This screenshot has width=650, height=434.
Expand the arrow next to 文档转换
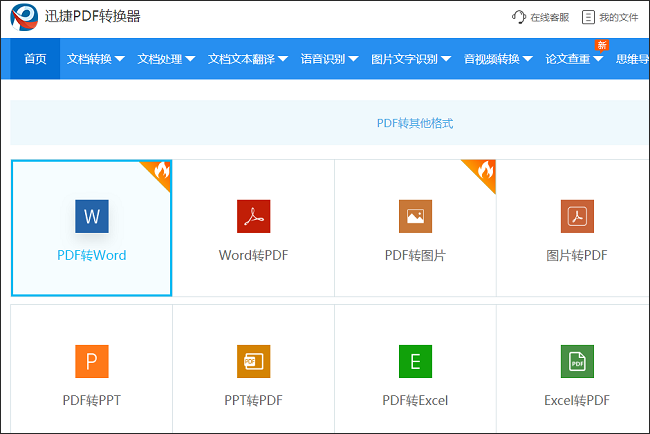point(119,59)
